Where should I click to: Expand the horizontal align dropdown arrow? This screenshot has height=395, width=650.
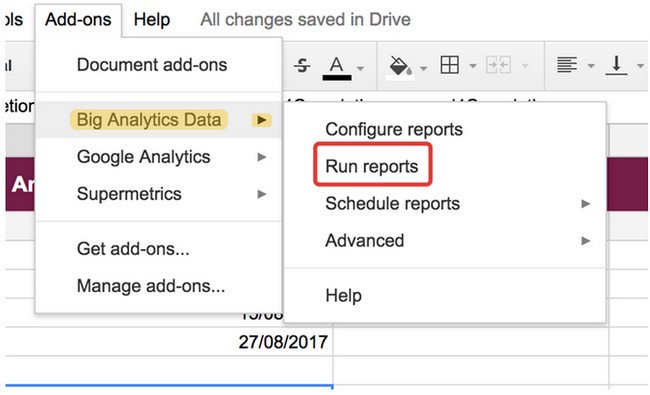(x=591, y=65)
